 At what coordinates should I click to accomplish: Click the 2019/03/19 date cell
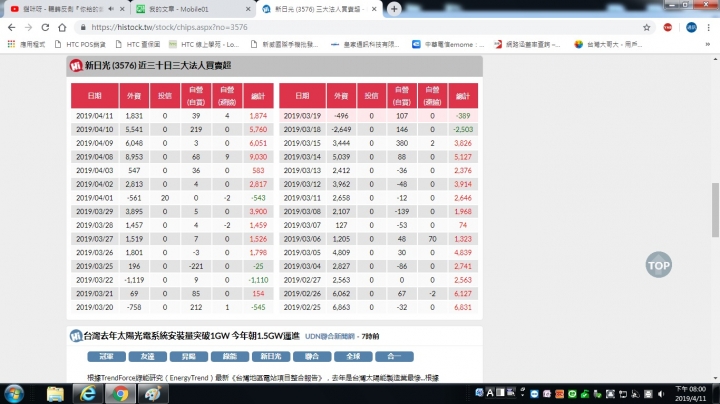[x=302, y=116]
